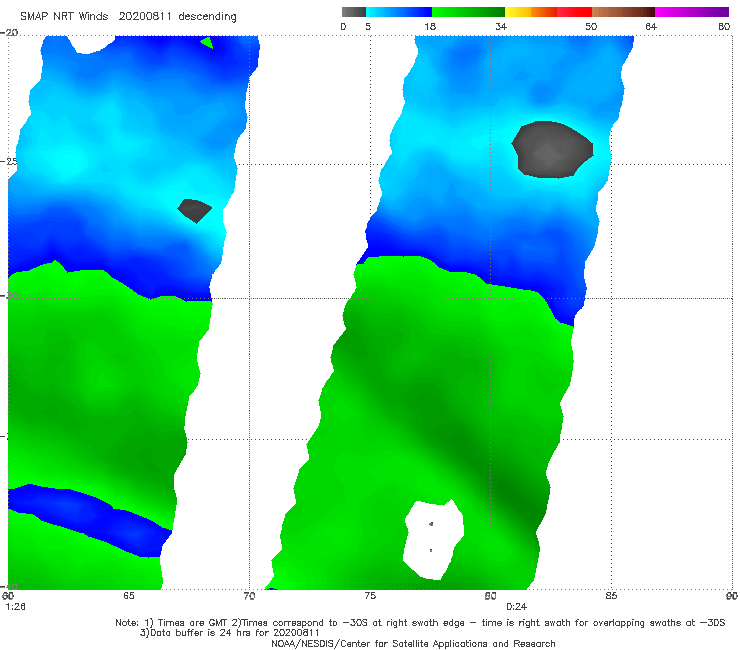The image size is (740, 650).
Task: Click latitude axis label '-30'
Action: pos(10,295)
